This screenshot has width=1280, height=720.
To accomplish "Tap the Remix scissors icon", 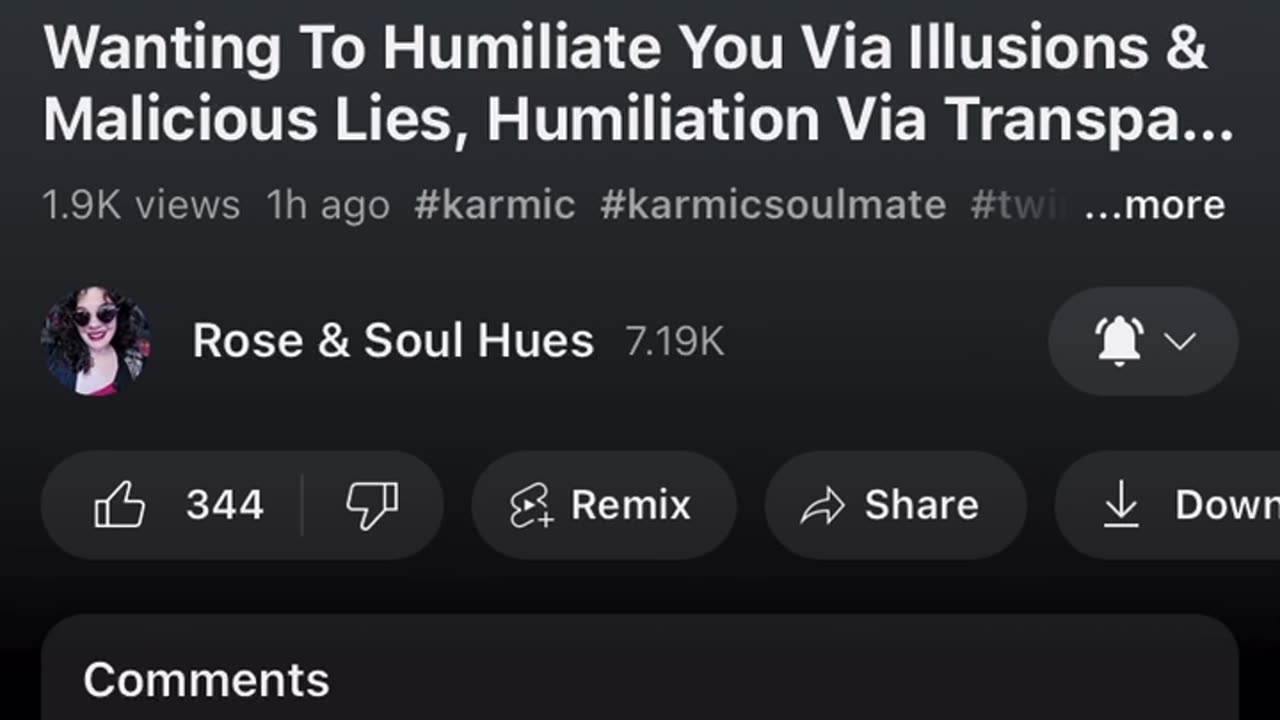I will click(x=531, y=506).
